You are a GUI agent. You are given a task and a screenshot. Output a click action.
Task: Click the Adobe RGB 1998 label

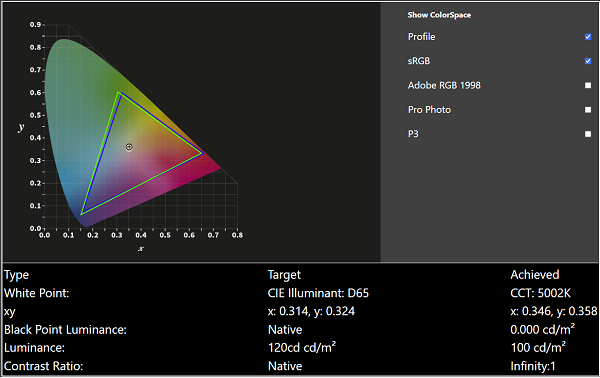[444, 85]
